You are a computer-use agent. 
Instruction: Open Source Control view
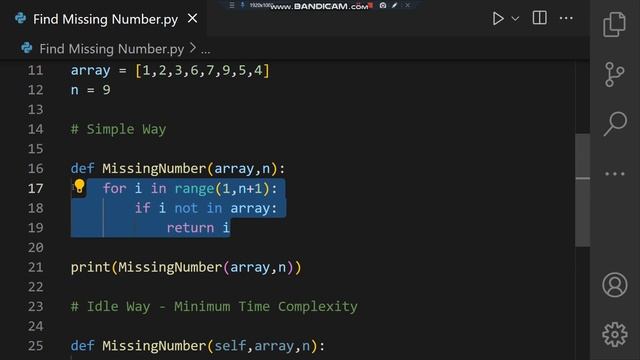[x=614, y=74]
